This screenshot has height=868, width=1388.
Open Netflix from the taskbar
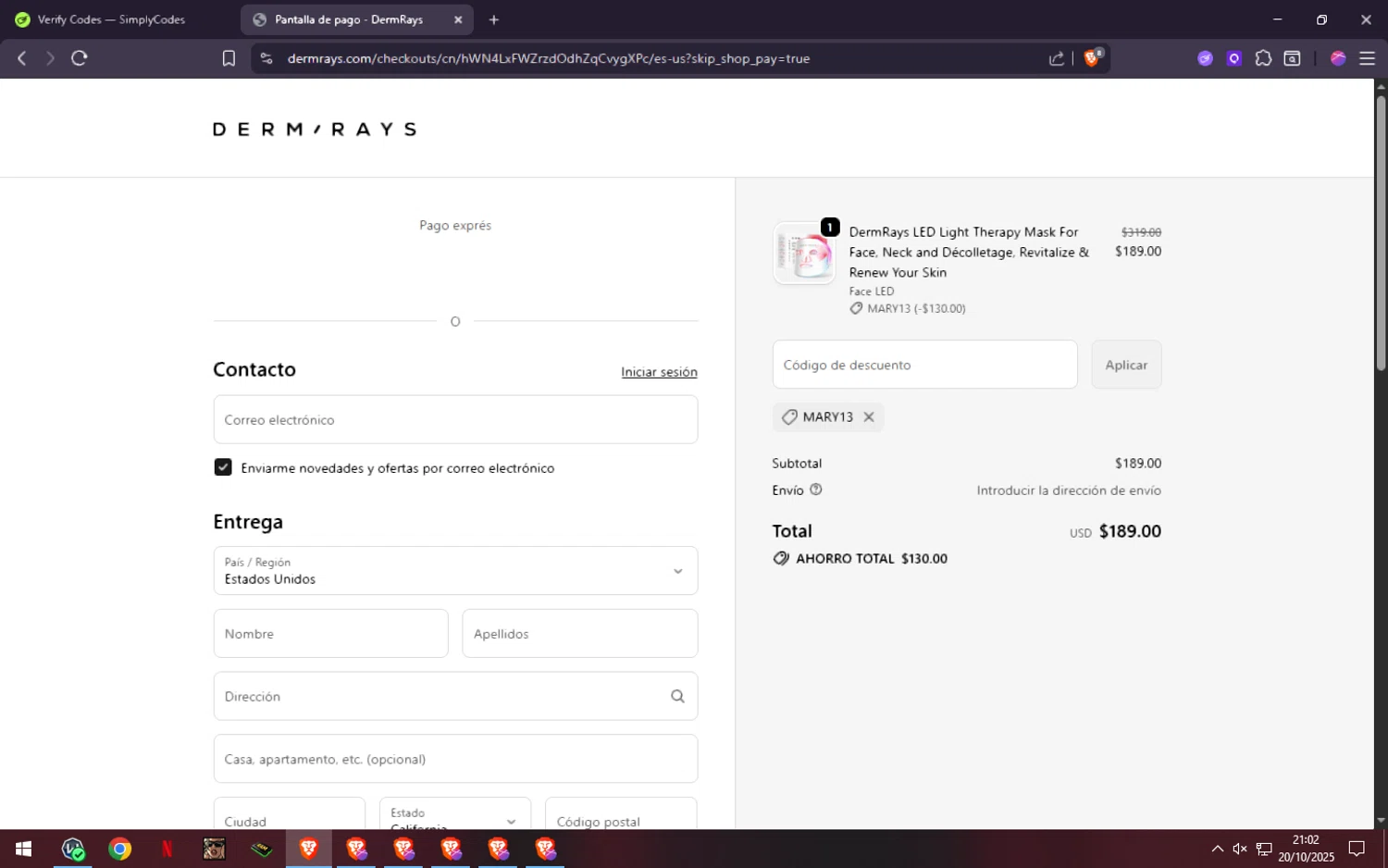tap(167, 849)
